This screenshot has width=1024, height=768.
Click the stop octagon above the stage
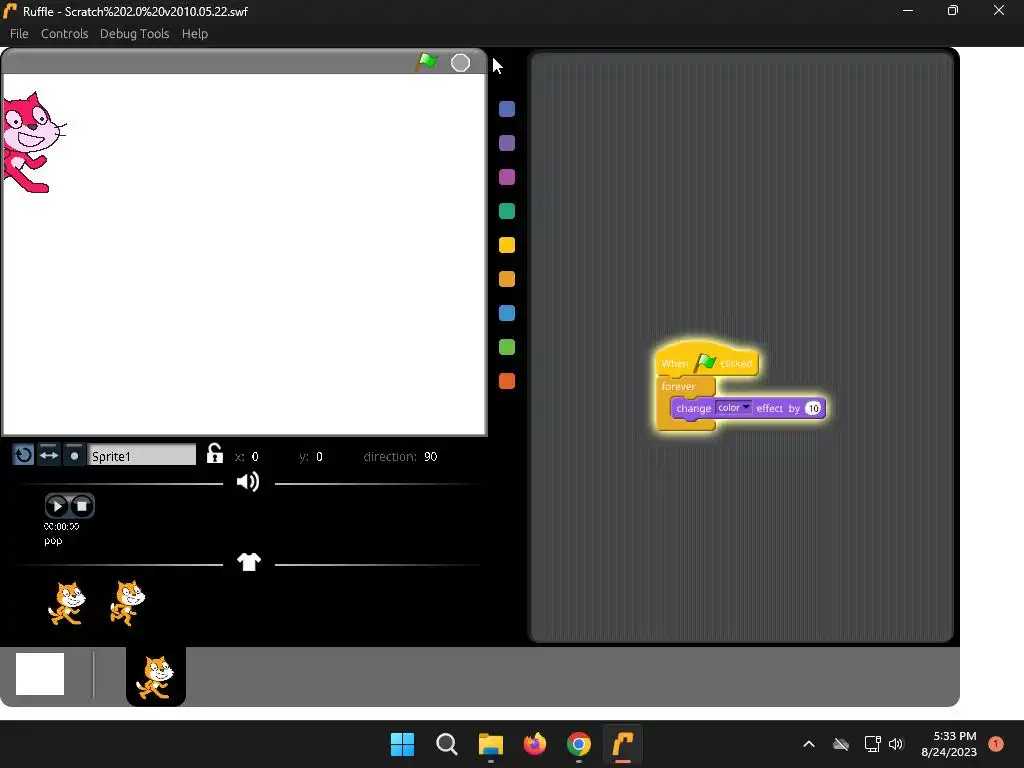[x=460, y=63]
